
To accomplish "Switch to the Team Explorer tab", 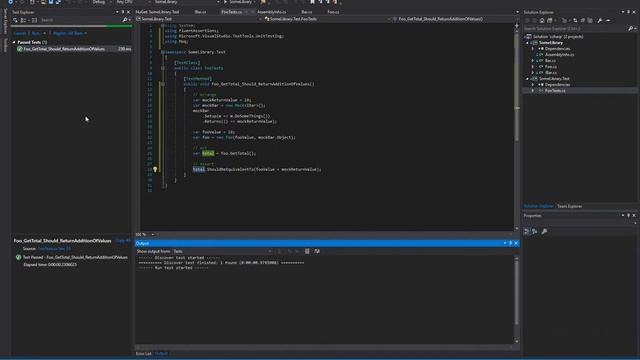I will [570, 206].
